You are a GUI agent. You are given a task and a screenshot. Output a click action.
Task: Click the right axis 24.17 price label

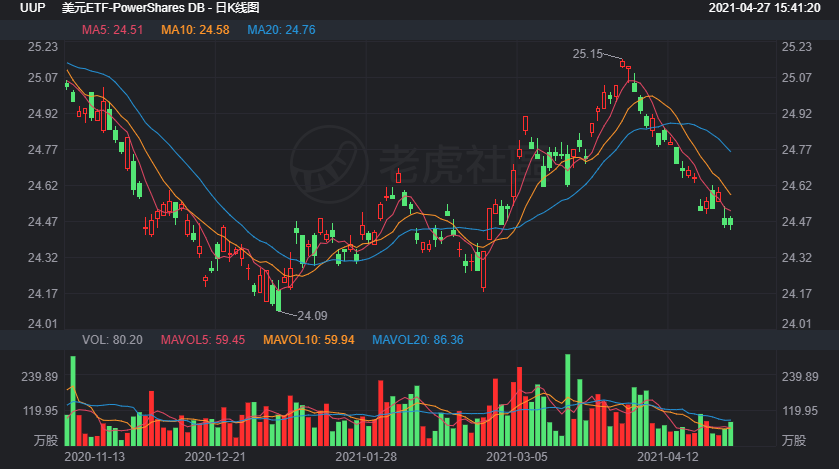coord(797,294)
